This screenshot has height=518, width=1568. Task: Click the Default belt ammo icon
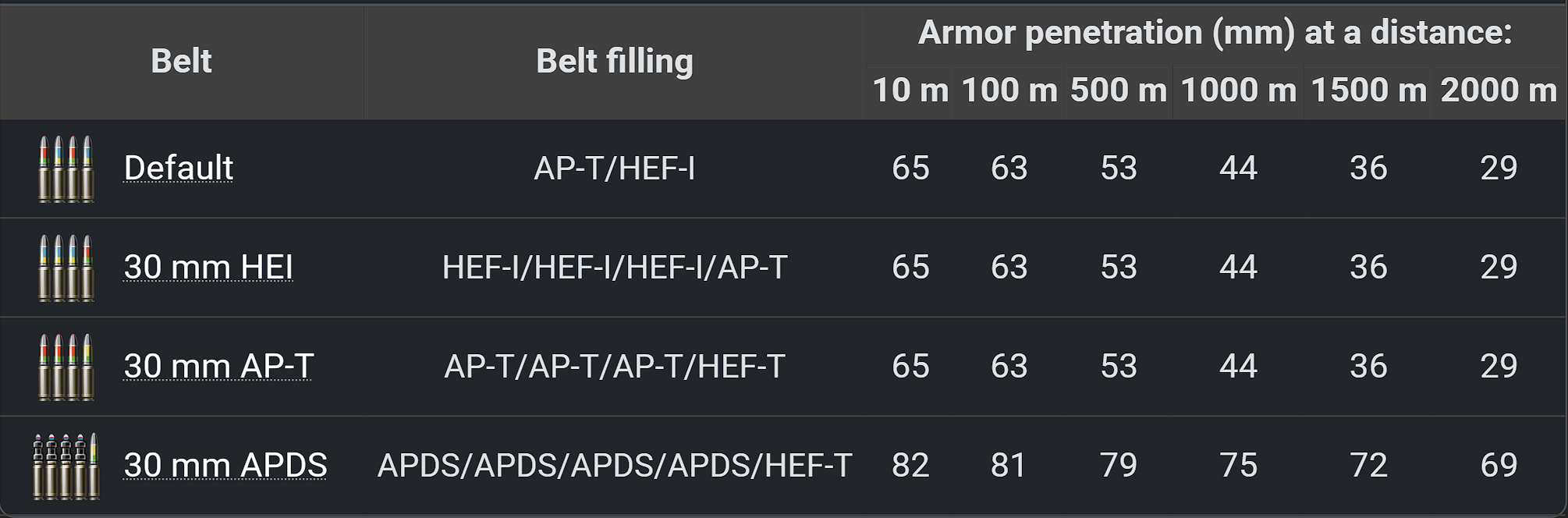[66, 169]
